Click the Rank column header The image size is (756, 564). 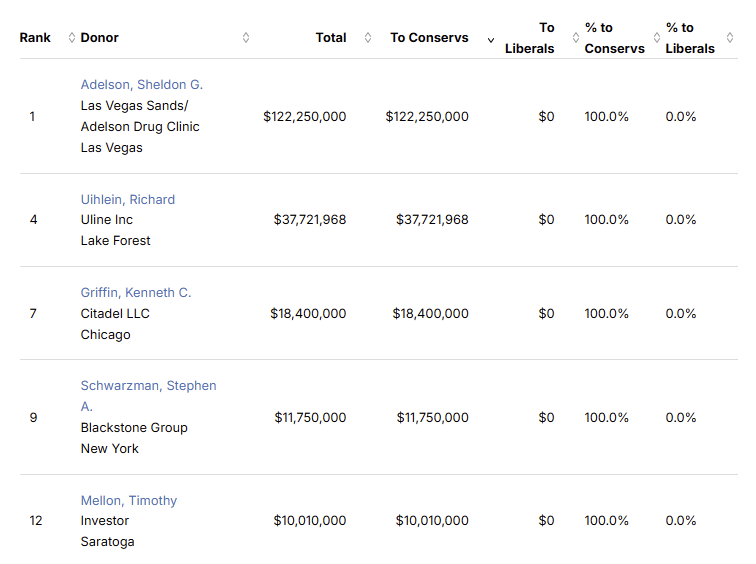point(35,38)
